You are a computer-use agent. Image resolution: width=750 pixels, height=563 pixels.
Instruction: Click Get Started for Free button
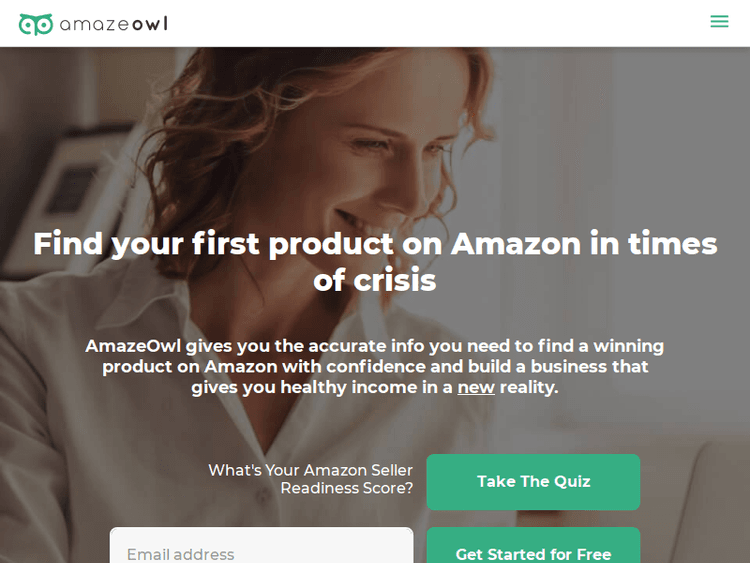click(x=533, y=548)
